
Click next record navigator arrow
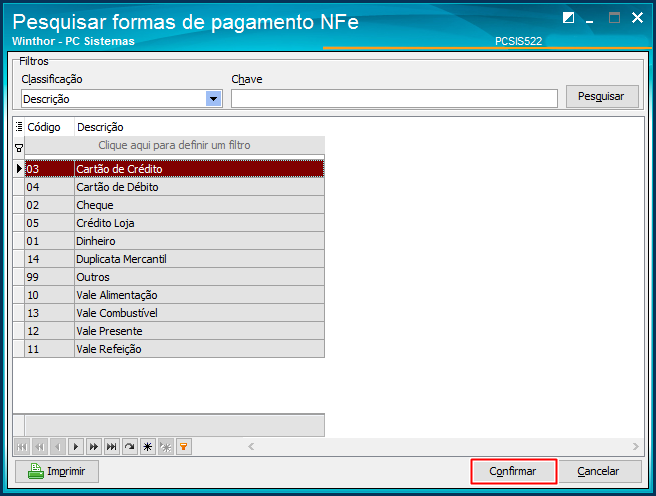point(76,447)
